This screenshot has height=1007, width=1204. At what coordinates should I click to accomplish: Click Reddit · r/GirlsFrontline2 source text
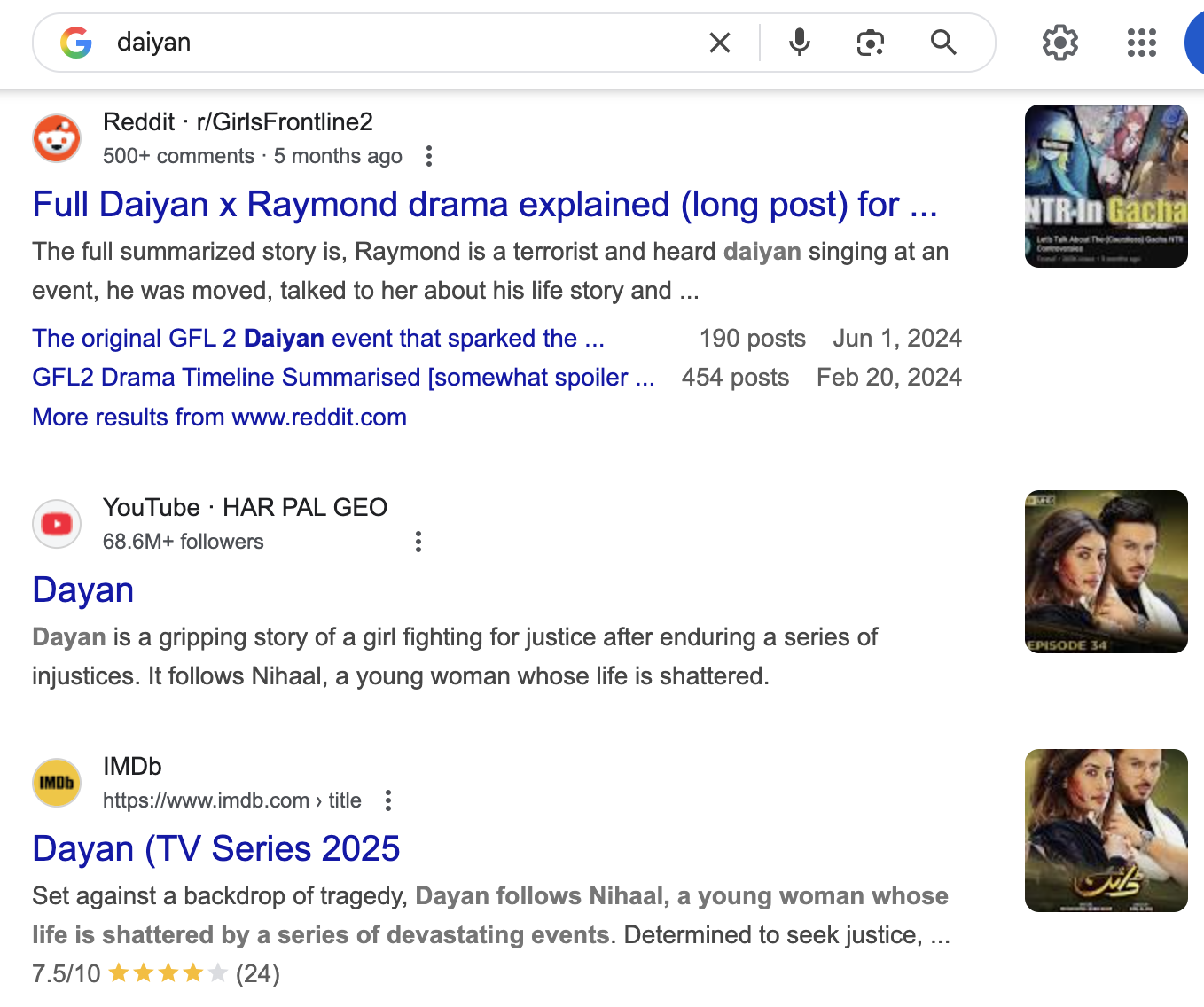(x=238, y=122)
